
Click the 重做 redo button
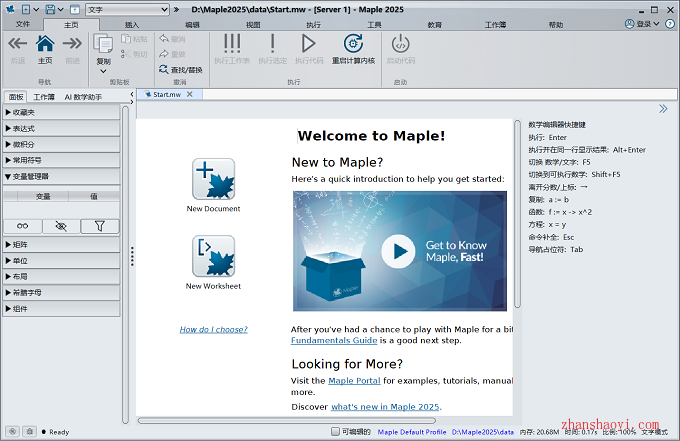pyautogui.click(x=173, y=54)
